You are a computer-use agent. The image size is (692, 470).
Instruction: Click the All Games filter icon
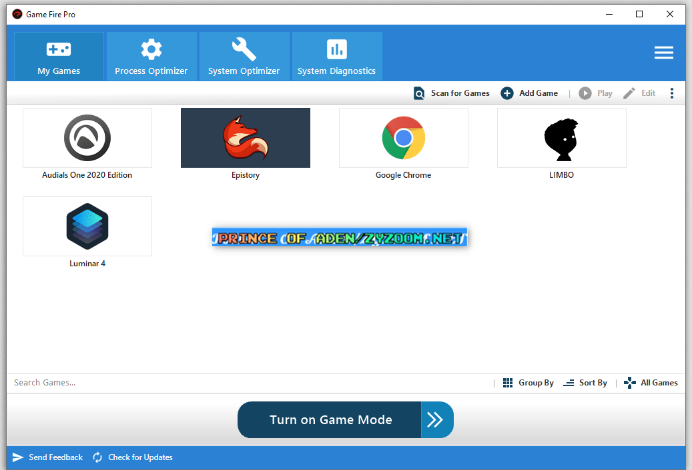coord(630,383)
